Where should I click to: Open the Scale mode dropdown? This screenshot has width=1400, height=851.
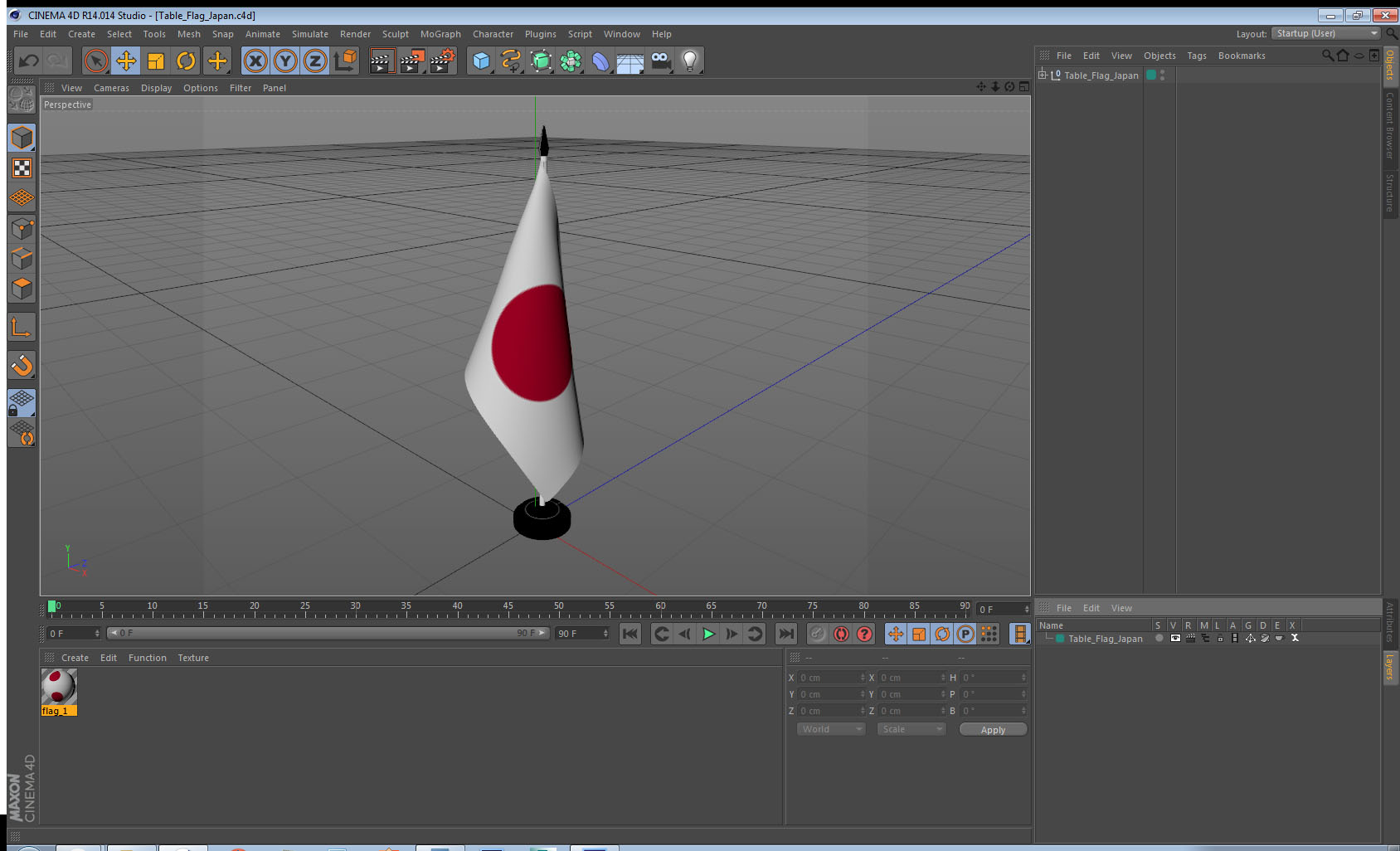[x=911, y=729]
